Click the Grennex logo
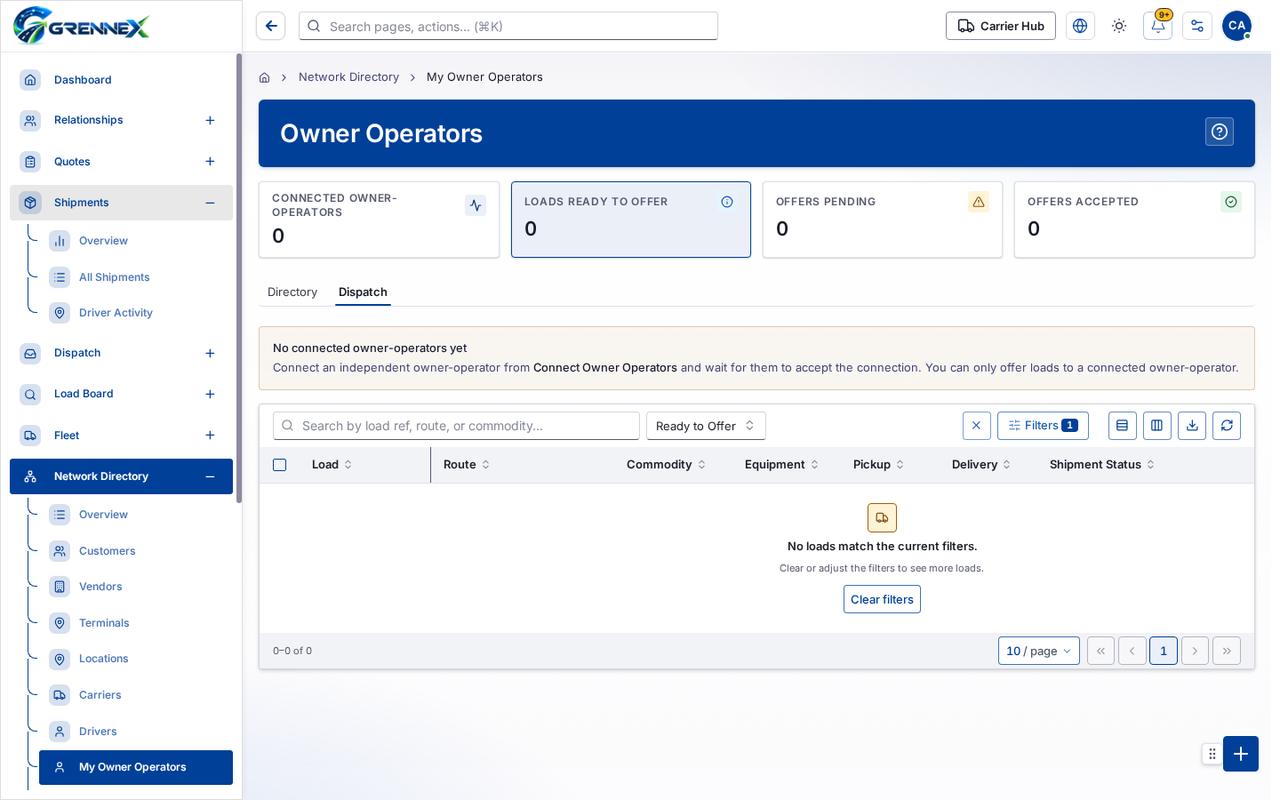The width and height of the screenshot is (1280, 800). click(x=82, y=26)
